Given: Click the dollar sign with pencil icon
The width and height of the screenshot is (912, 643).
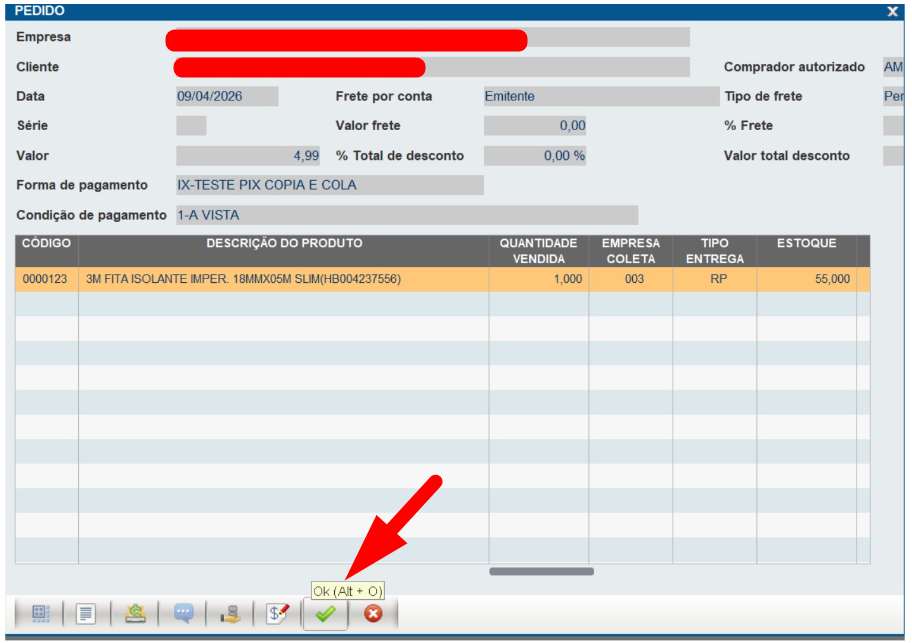Looking at the screenshot, I should click(x=278, y=614).
